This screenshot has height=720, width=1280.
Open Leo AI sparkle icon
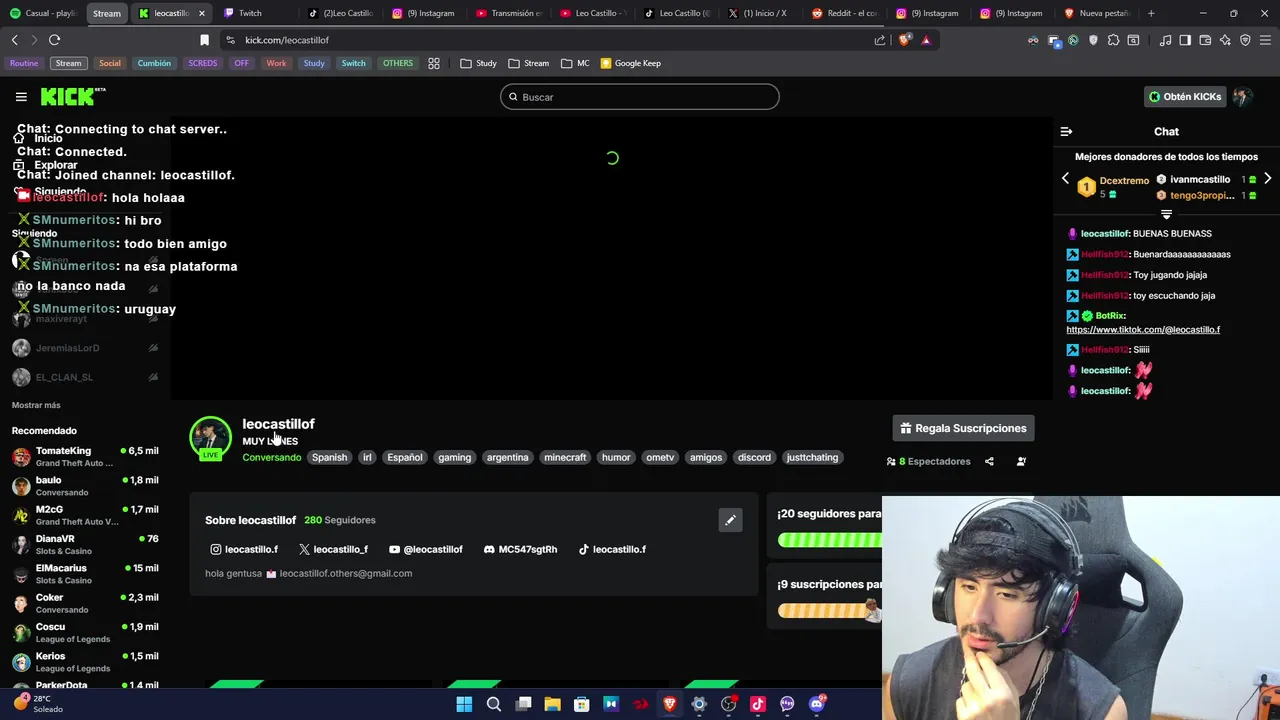click(x=1225, y=40)
